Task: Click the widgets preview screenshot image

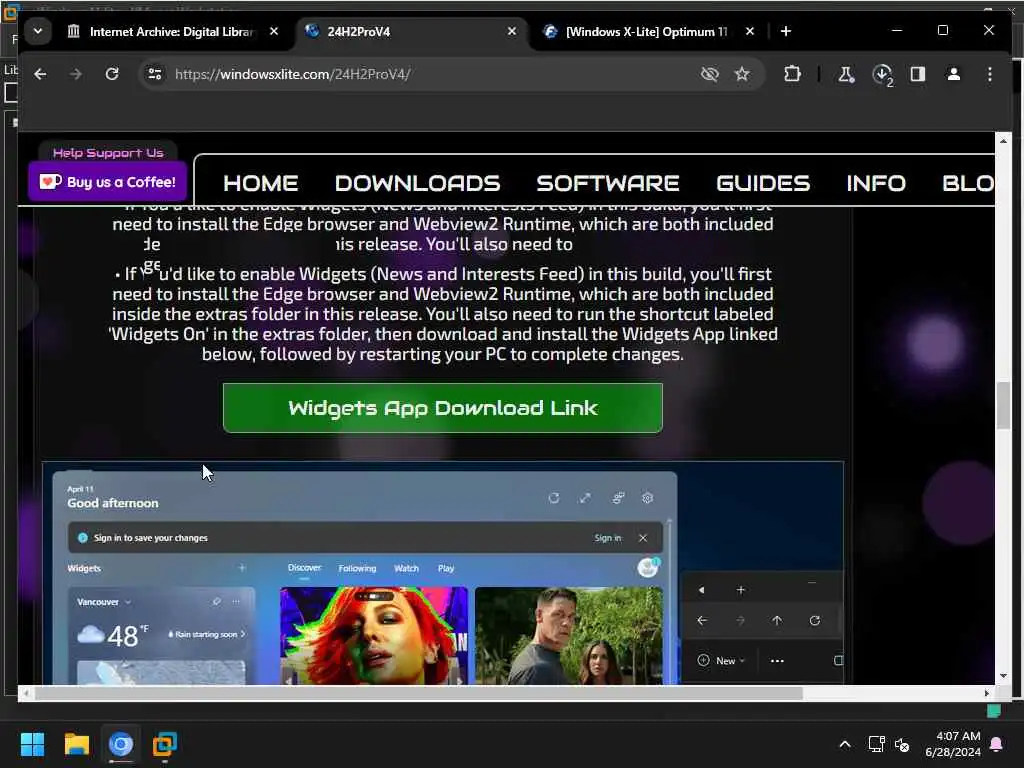Action: click(443, 573)
